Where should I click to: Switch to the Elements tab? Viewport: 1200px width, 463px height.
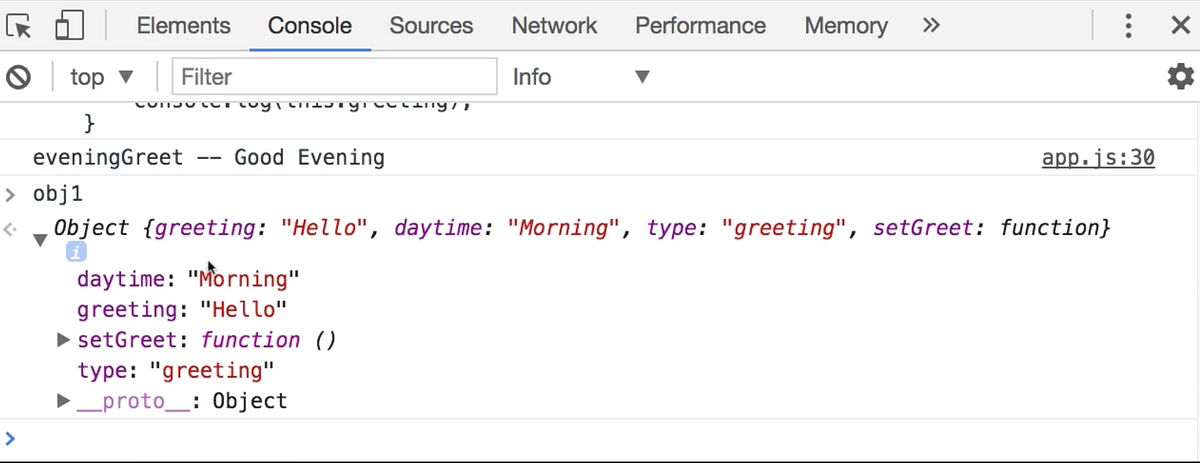click(184, 26)
